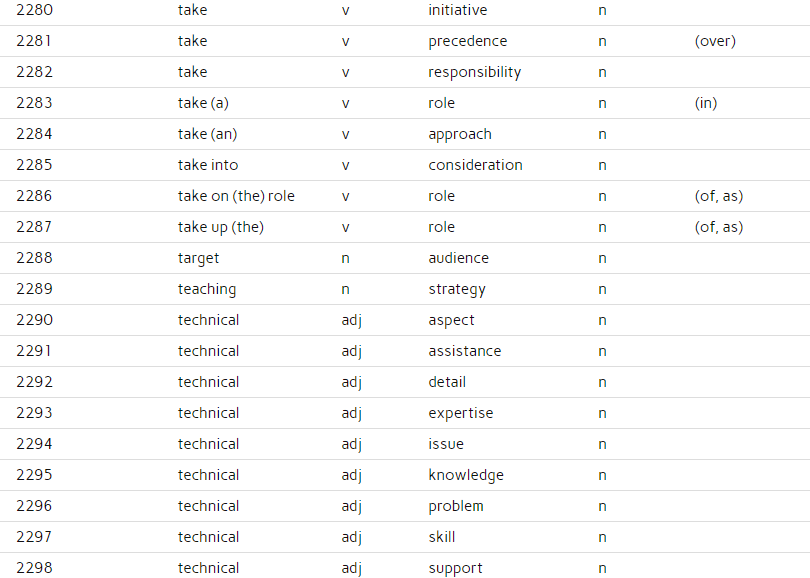Click the '(in)' note in row 2283
Screen dimensions: 810x578
pos(706,103)
